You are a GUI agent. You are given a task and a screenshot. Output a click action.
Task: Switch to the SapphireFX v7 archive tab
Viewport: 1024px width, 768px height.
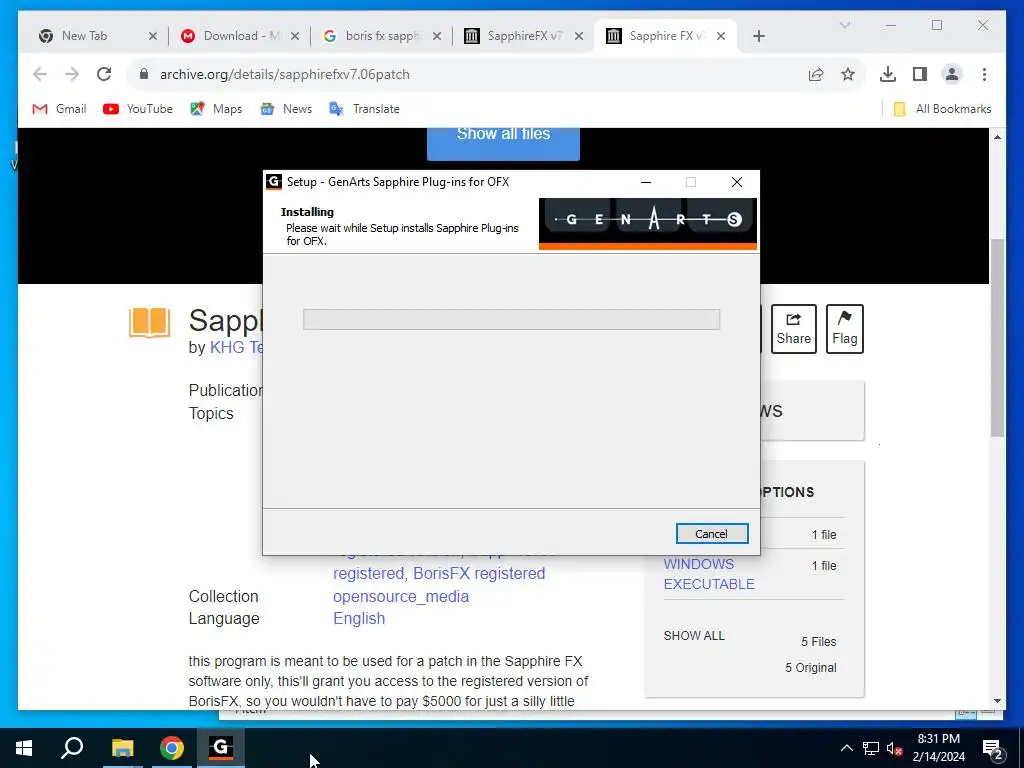coord(524,36)
